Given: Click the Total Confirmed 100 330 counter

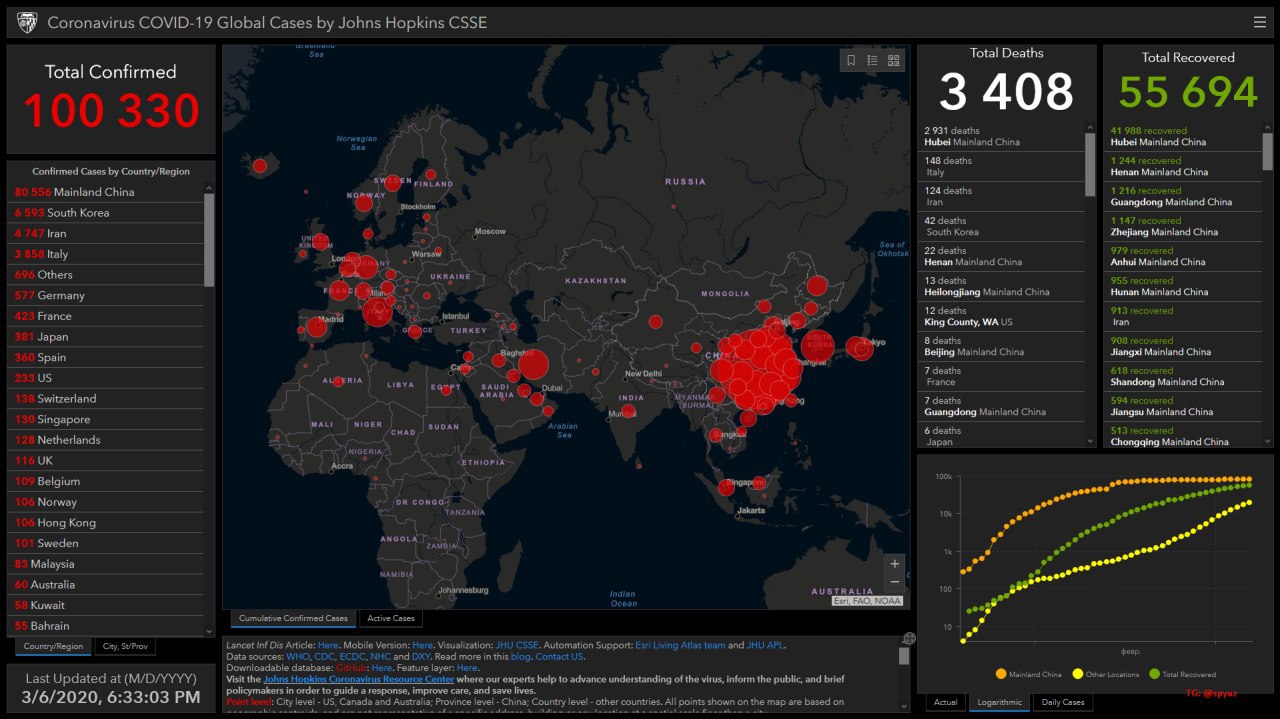Looking at the screenshot, I should coord(111,98).
